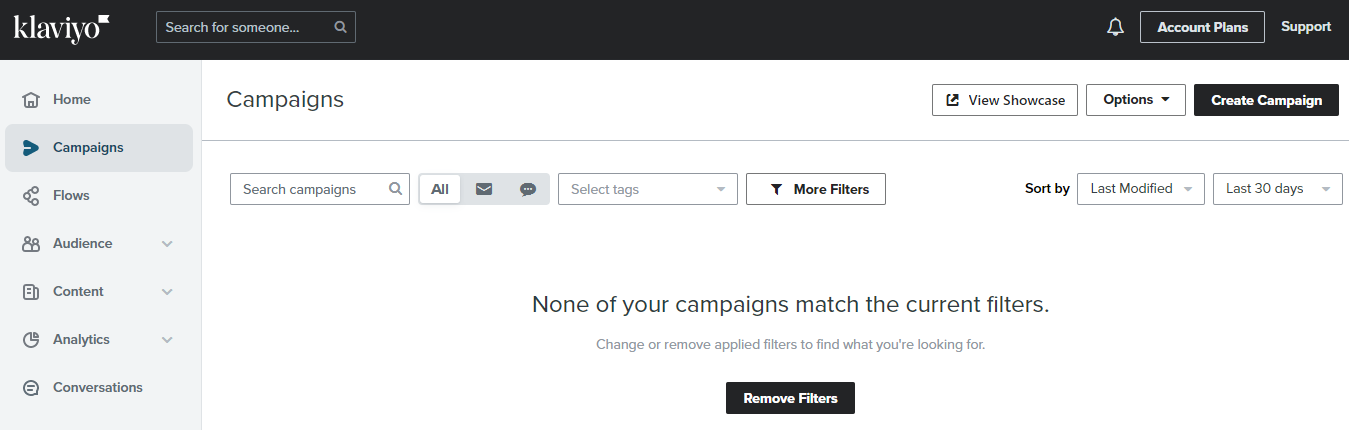The image size is (1349, 430).
Task: Filter campaigns by the SMS bubble icon
Action: (x=528, y=189)
